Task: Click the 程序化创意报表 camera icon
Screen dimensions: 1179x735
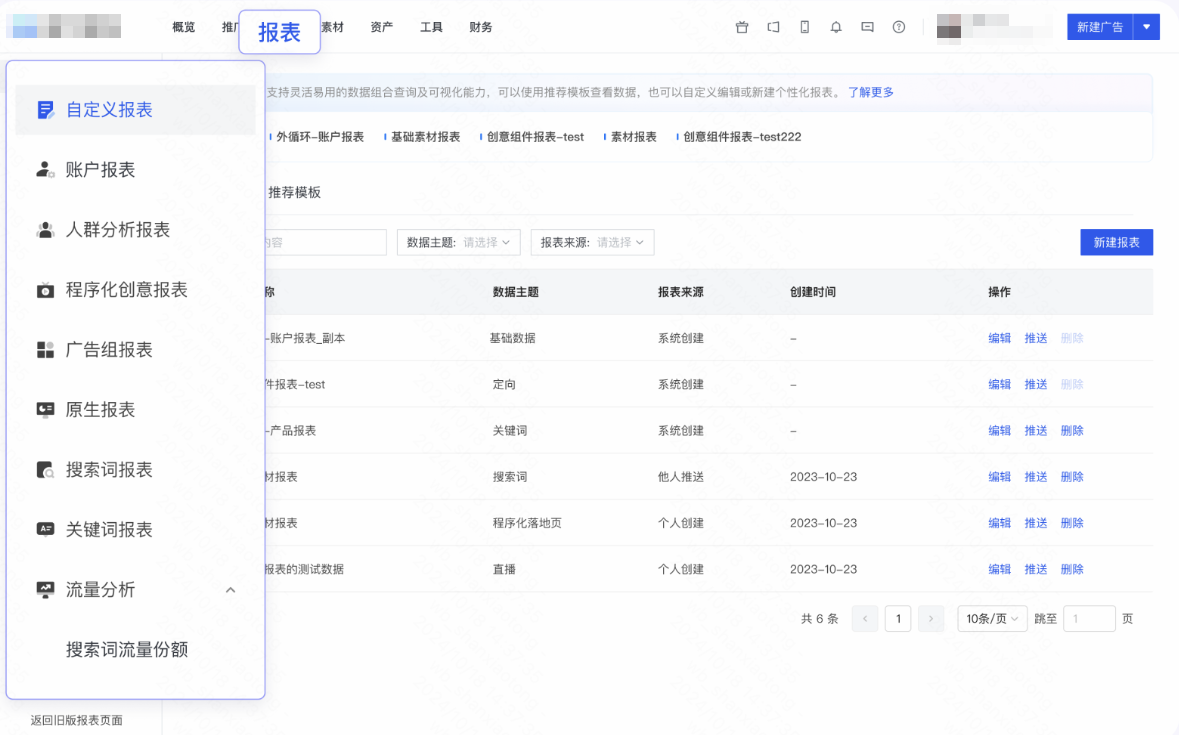Action: tap(43, 289)
